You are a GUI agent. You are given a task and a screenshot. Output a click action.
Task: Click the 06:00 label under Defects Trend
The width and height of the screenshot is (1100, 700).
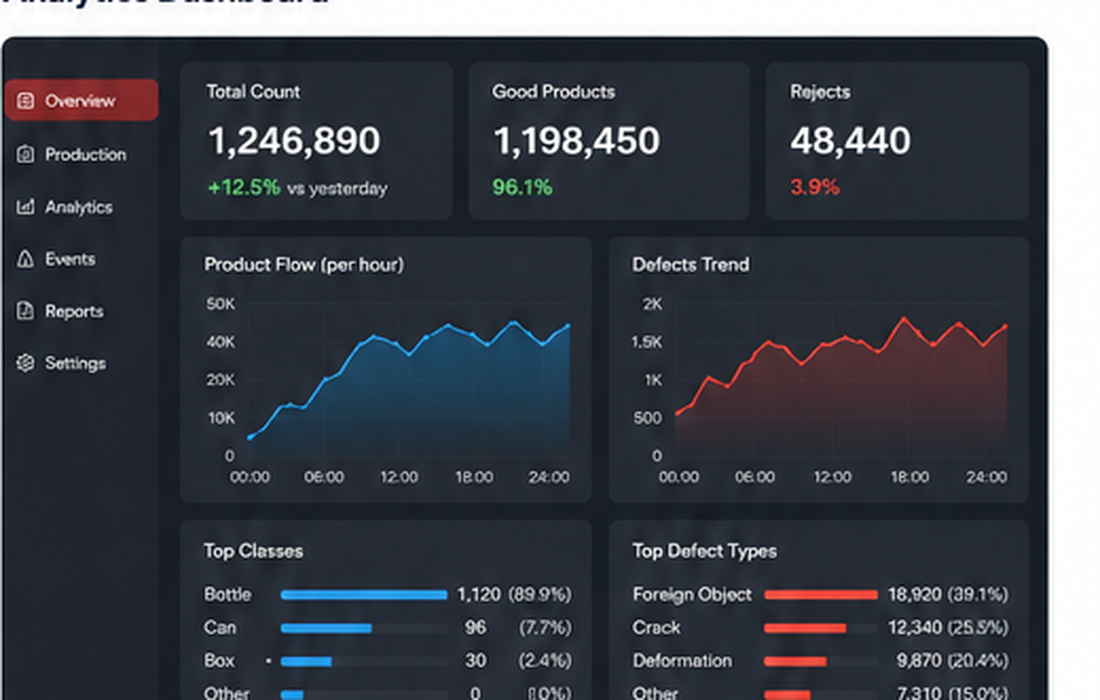point(755,478)
